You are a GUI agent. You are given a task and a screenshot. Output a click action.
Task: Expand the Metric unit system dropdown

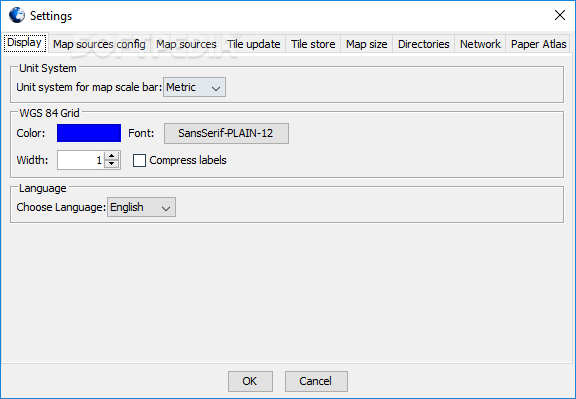pos(194,87)
